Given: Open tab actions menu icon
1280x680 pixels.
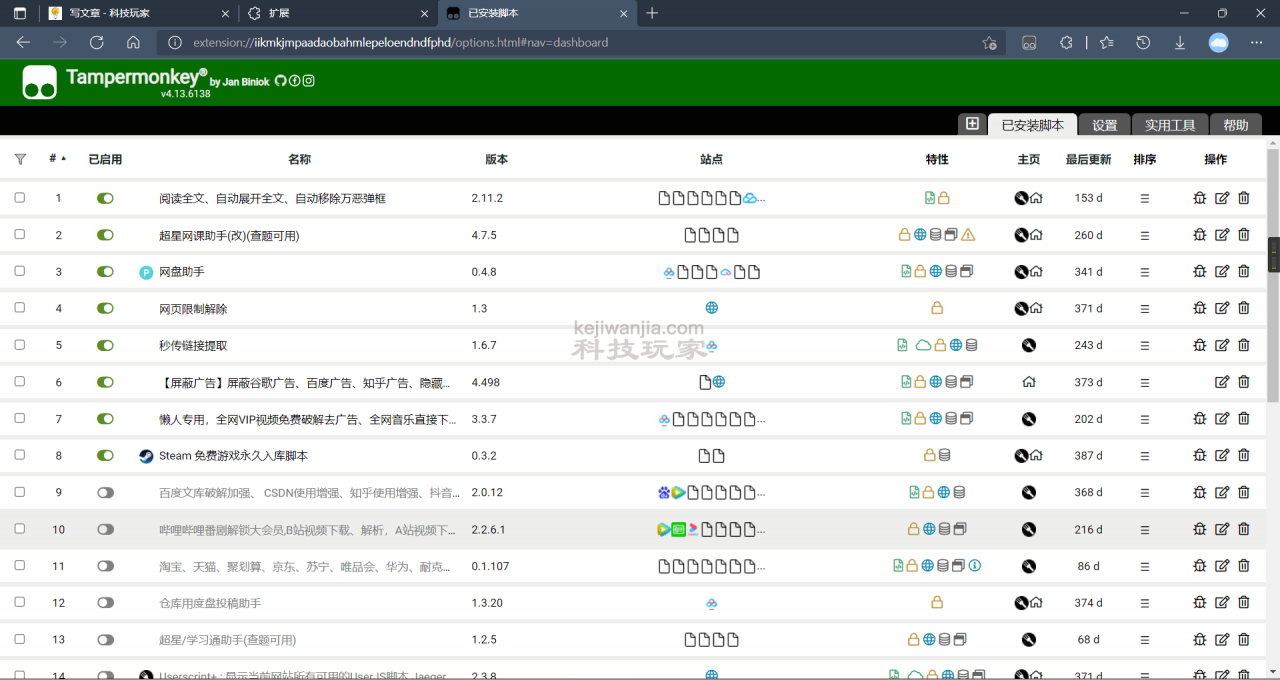Looking at the screenshot, I should [20, 13].
